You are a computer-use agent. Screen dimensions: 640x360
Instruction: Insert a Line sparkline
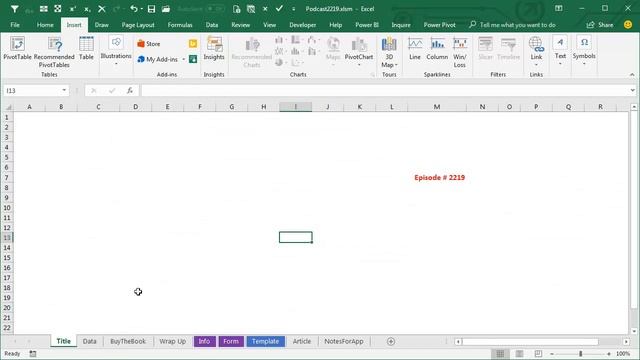(415, 49)
